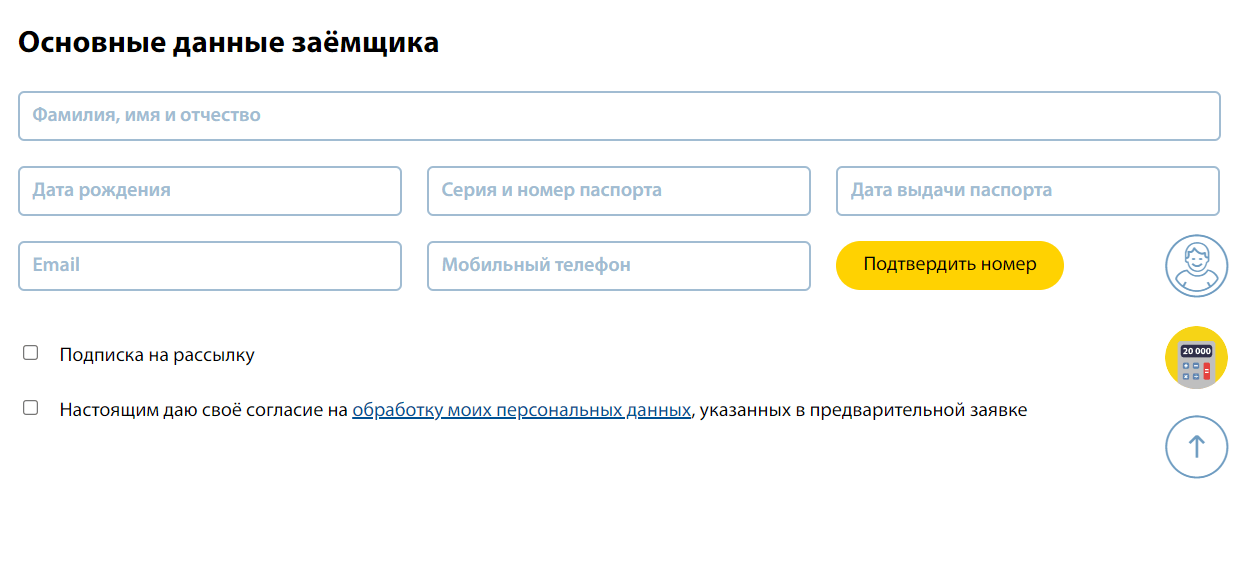
Task: Open the support assistant avatar icon
Action: coord(1196,266)
